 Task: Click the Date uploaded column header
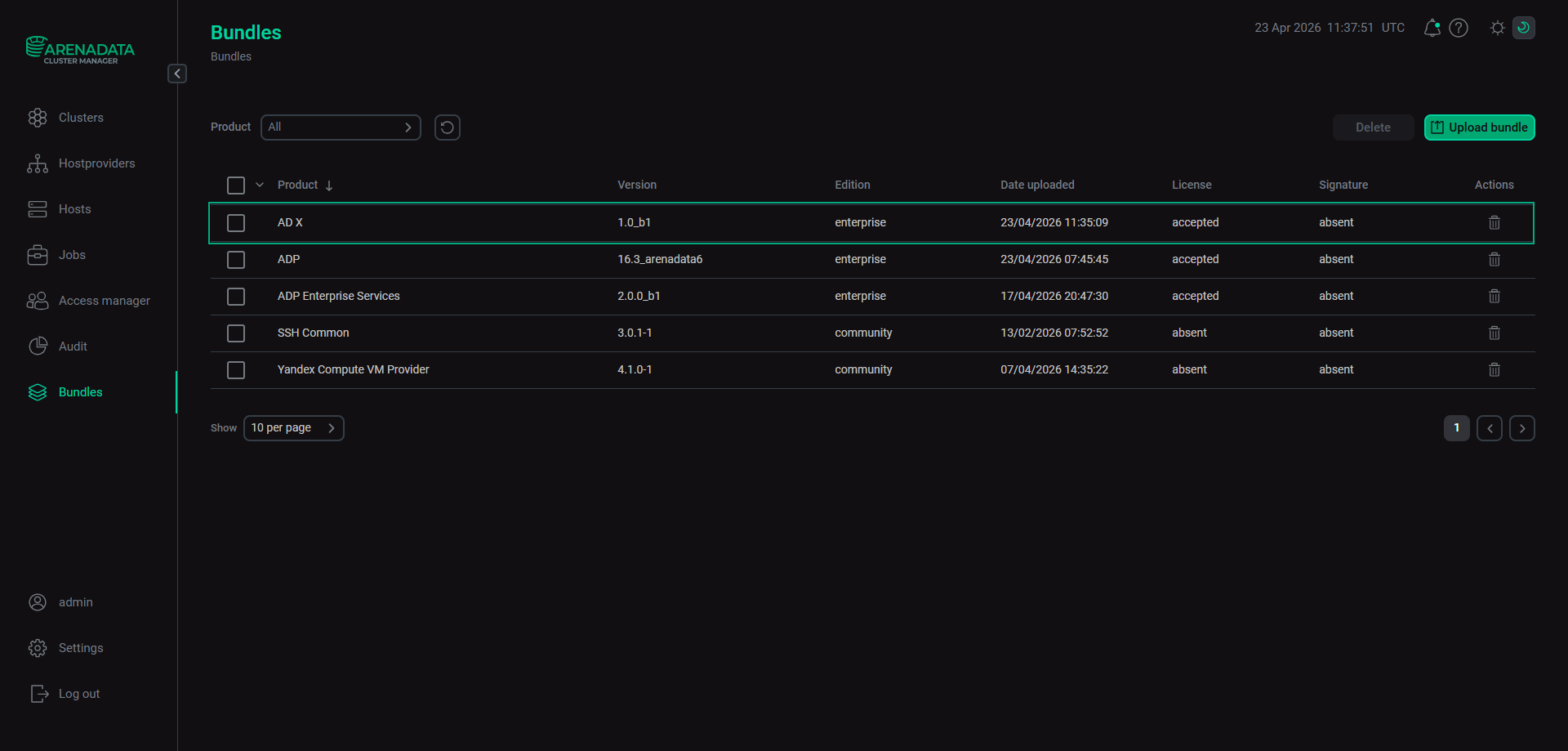coord(1037,185)
